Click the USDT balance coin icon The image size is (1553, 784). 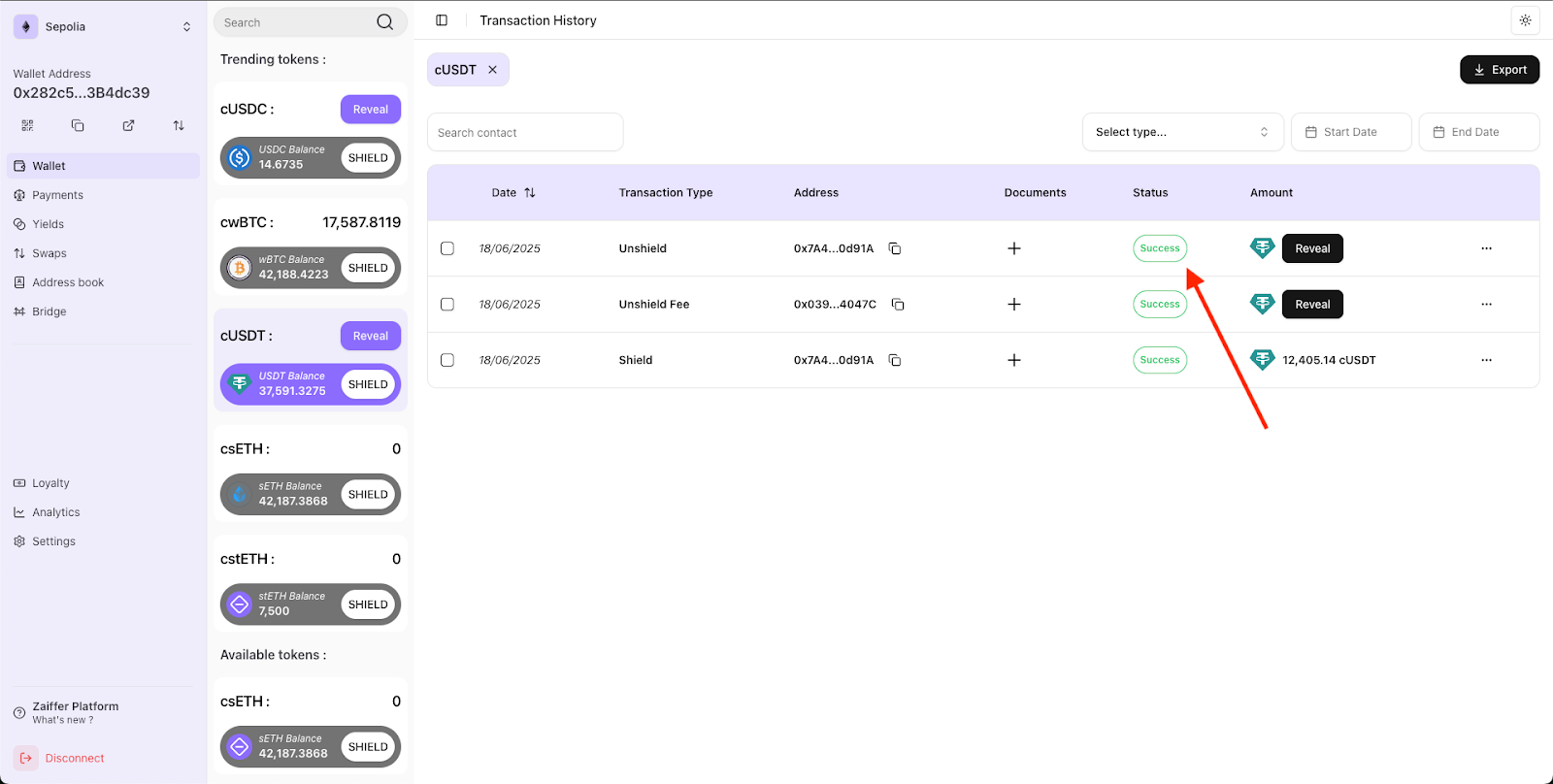(240, 384)
